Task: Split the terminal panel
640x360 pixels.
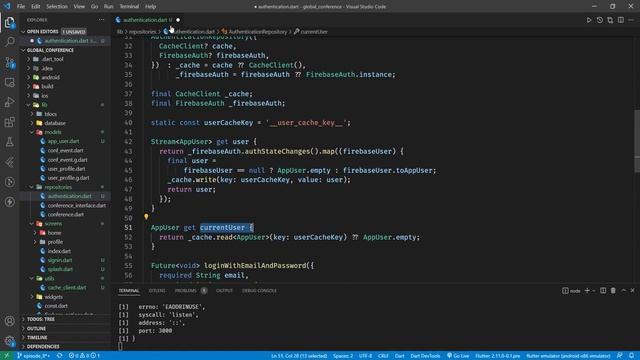Action: pos(603,291)
